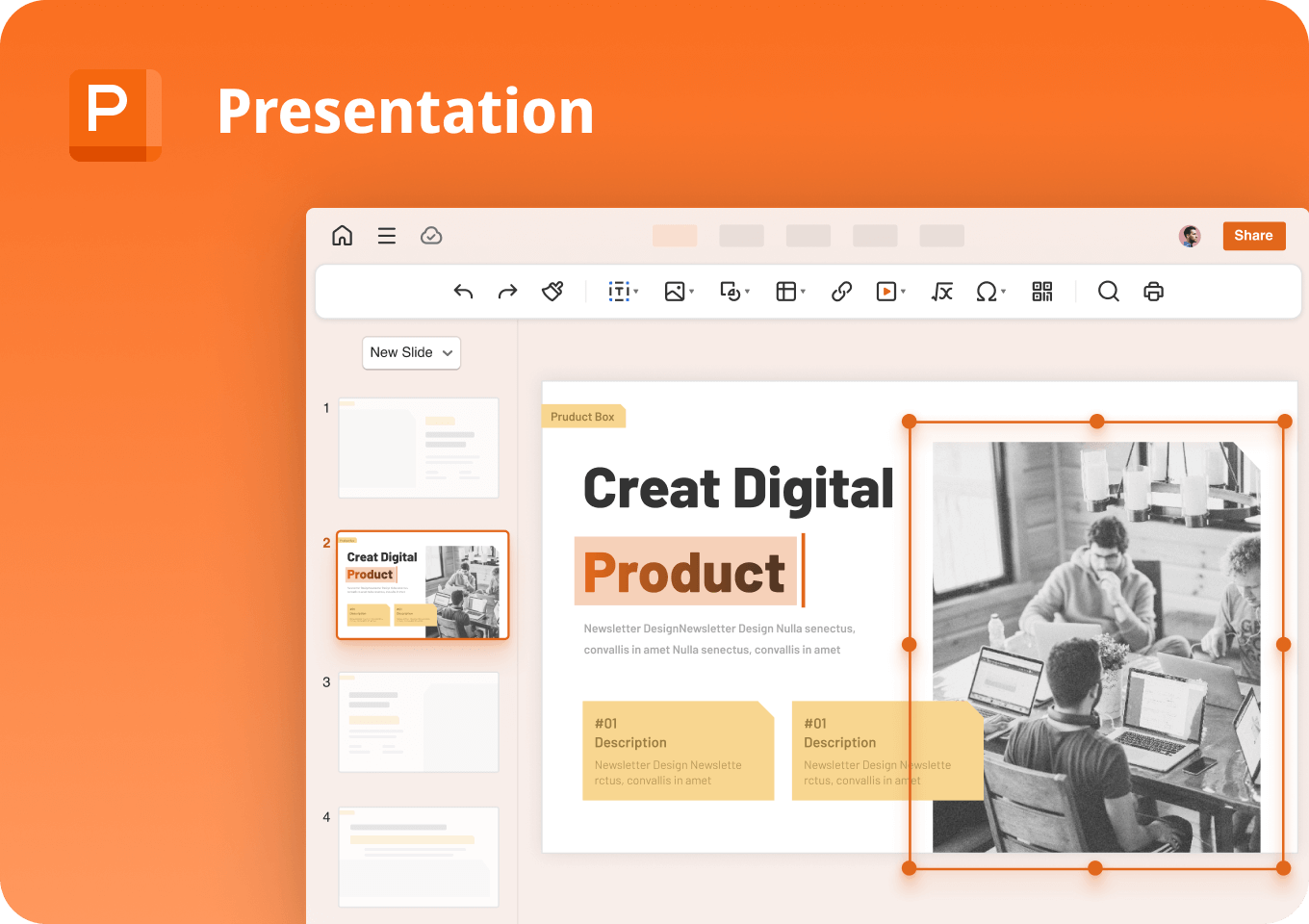Select slide 3 thumbnail
The image size is (1309, 924).
(418, 722)
